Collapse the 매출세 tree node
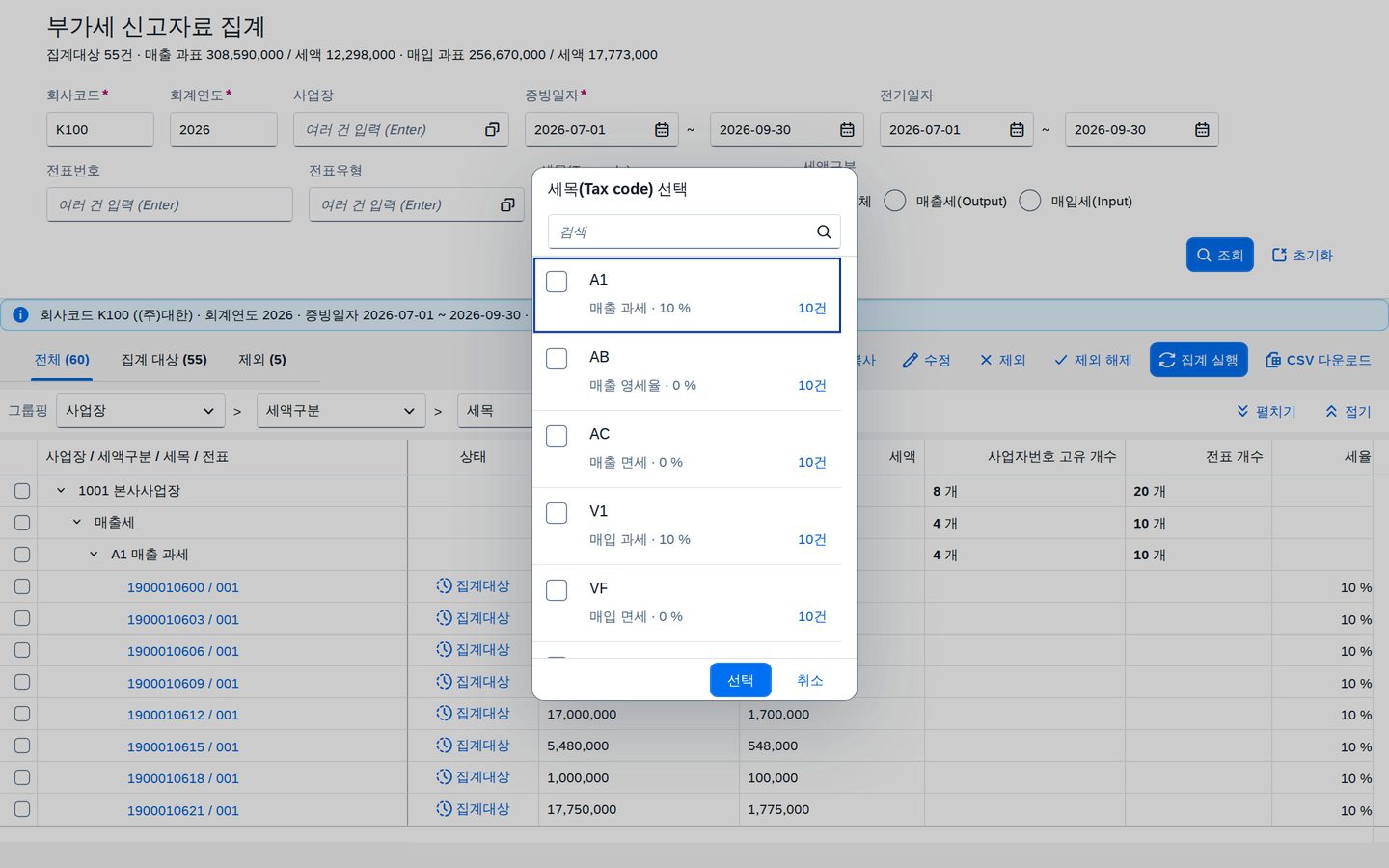This screenshot has height=868, width=1389. [77, 522]
